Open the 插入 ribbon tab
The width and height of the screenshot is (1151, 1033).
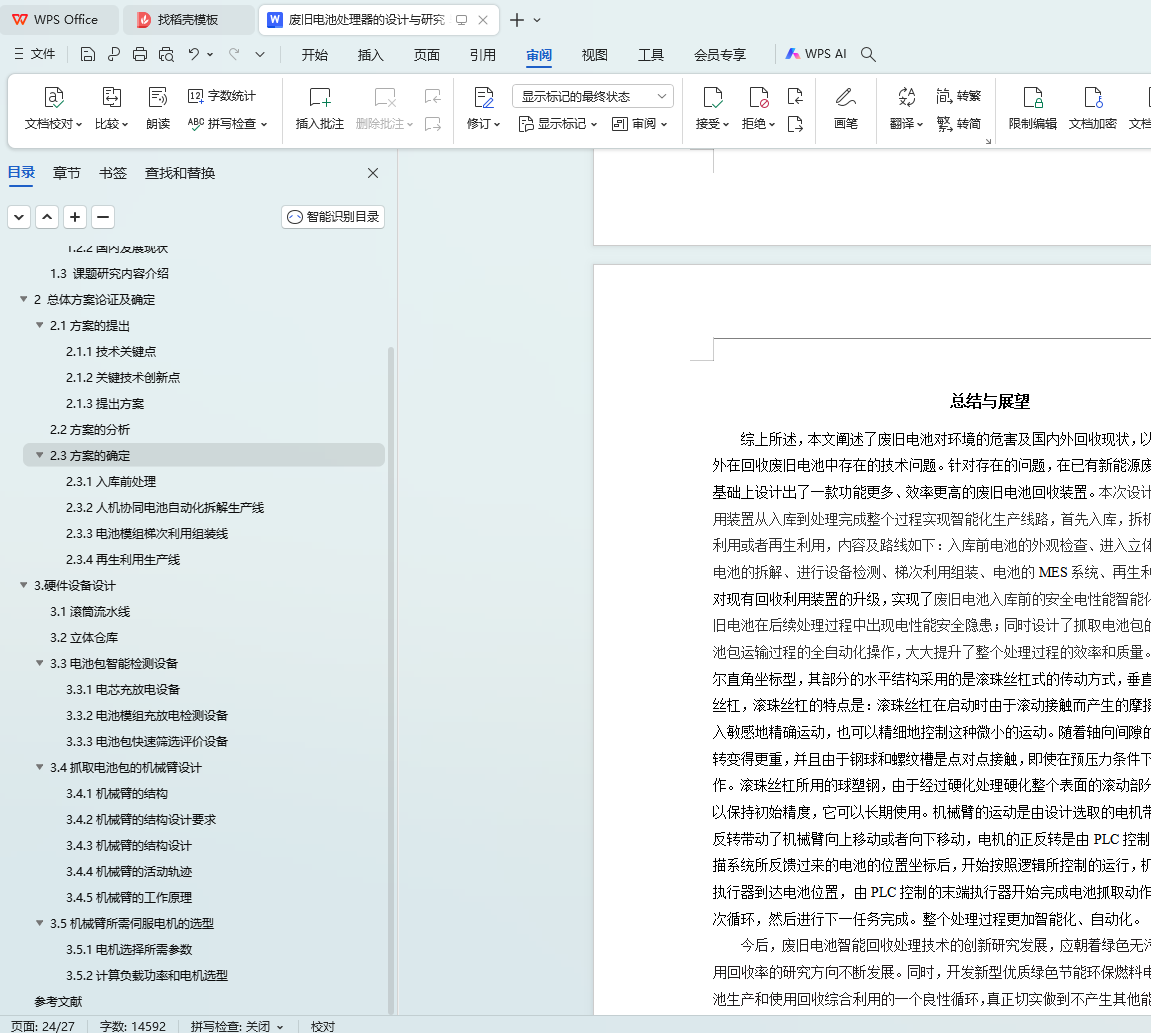coord(370,54)
